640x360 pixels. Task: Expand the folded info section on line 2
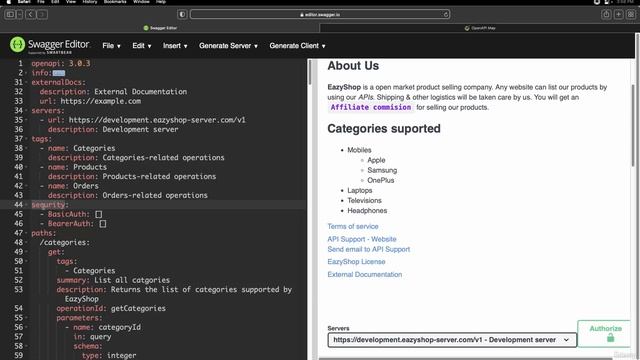click(x=26, y=73)
